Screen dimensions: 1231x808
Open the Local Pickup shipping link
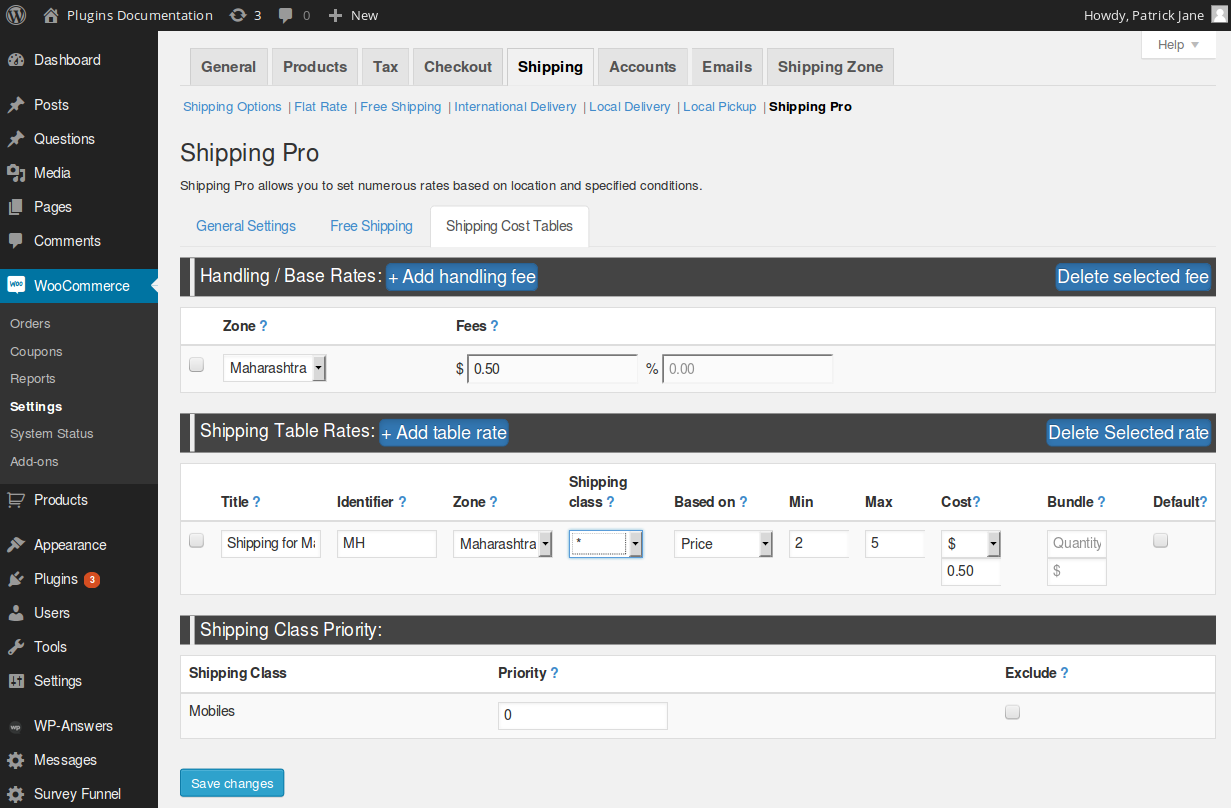point(720,107)
